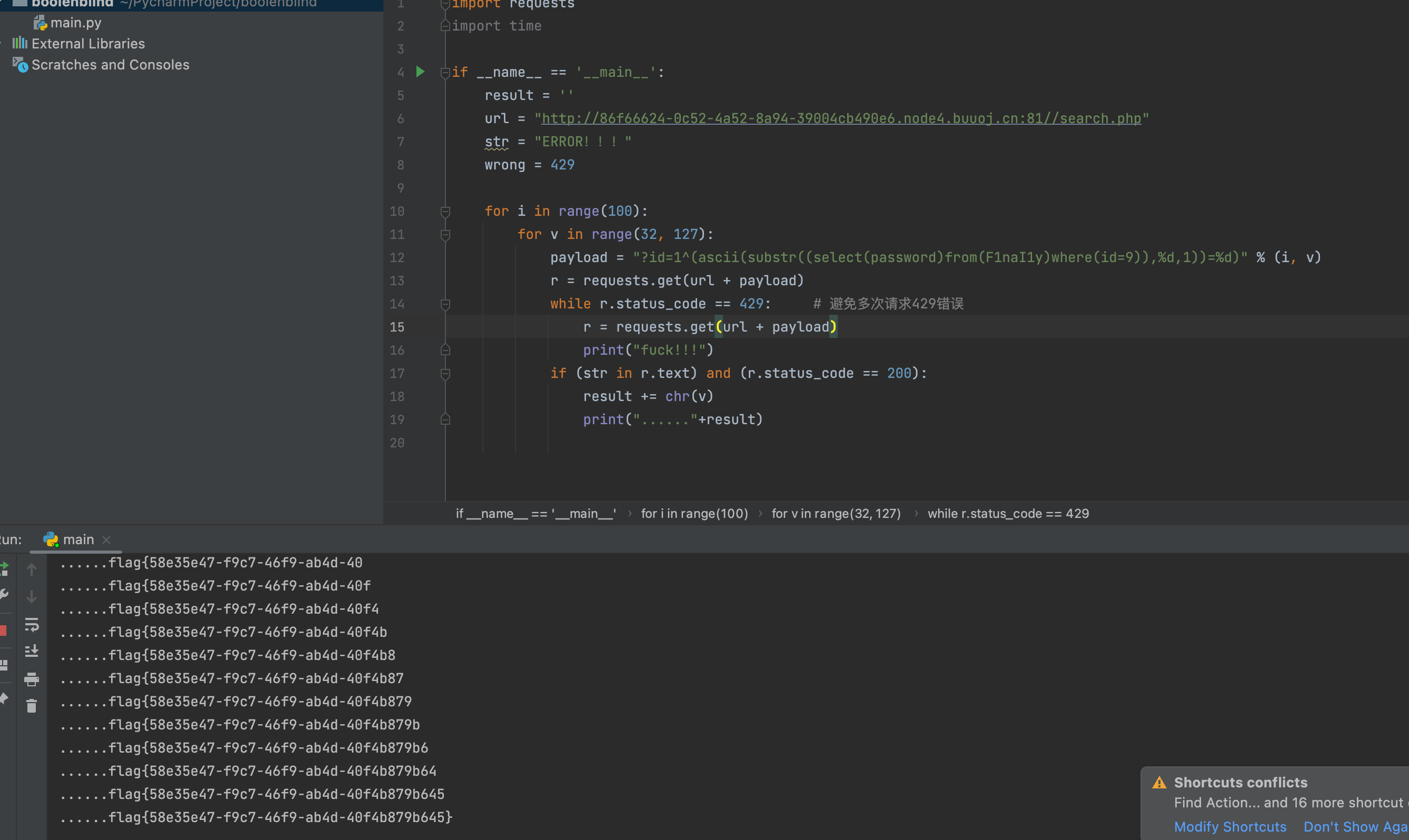Click Modify Shortcuts link
This screenshot has width=1409, height=840.
[1230, 826]
